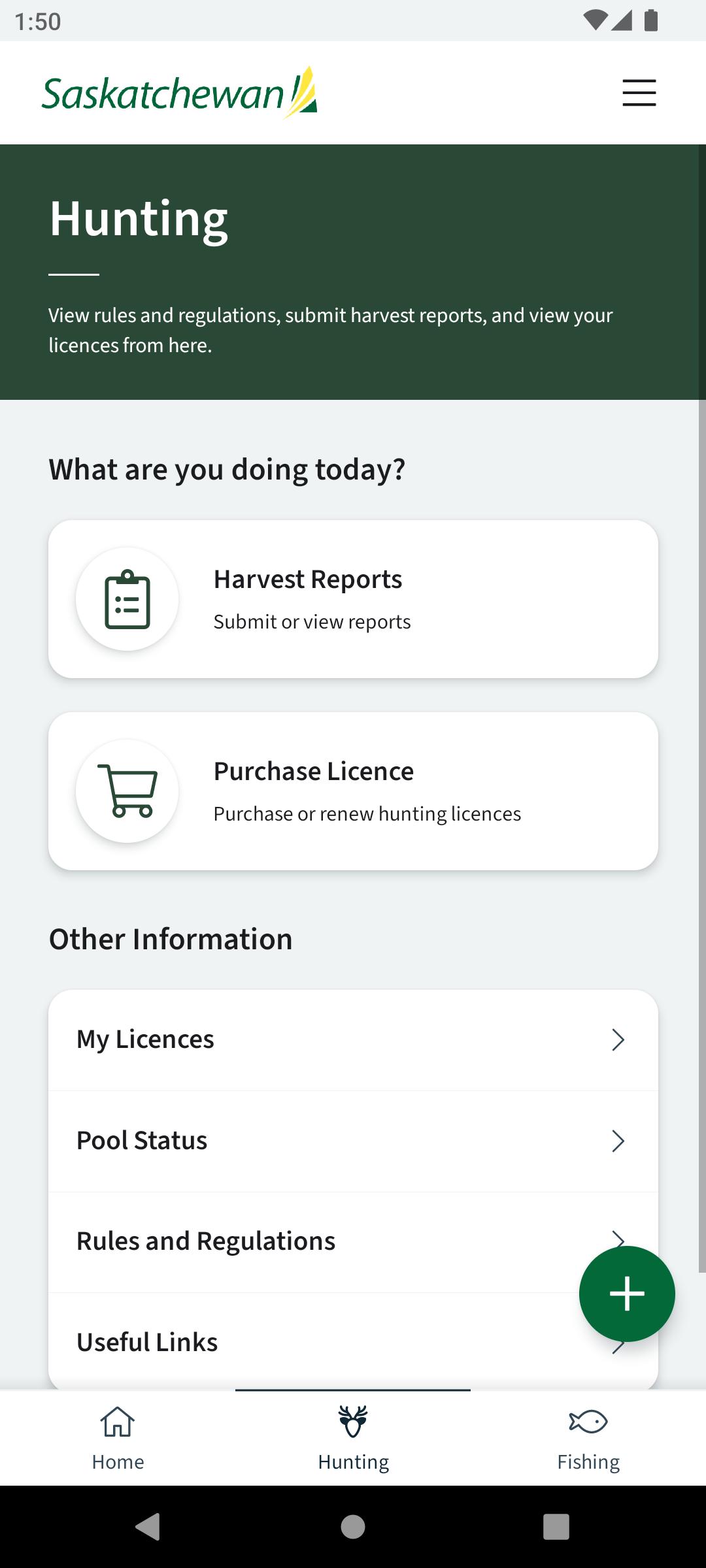The width and height of the screenshot is (706, 1568).
Task: Click the vertical scrollbar on the right
Action: tap(702, 708)
